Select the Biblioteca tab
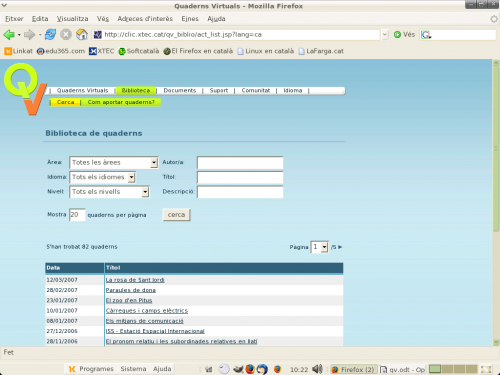This screenshot has height=375, width=500. (136, 90)
